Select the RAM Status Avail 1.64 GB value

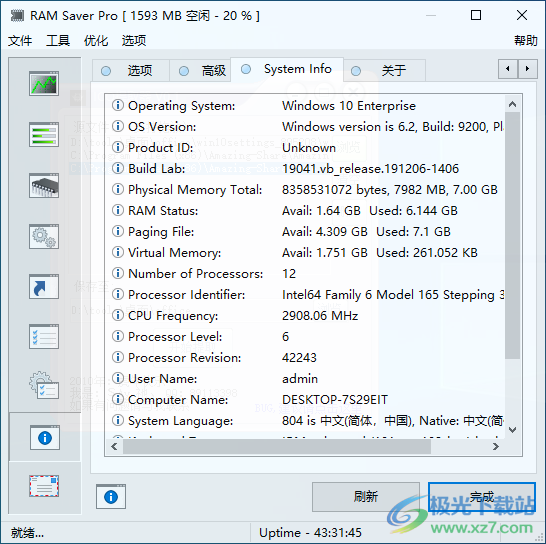[x=321, y=211]
